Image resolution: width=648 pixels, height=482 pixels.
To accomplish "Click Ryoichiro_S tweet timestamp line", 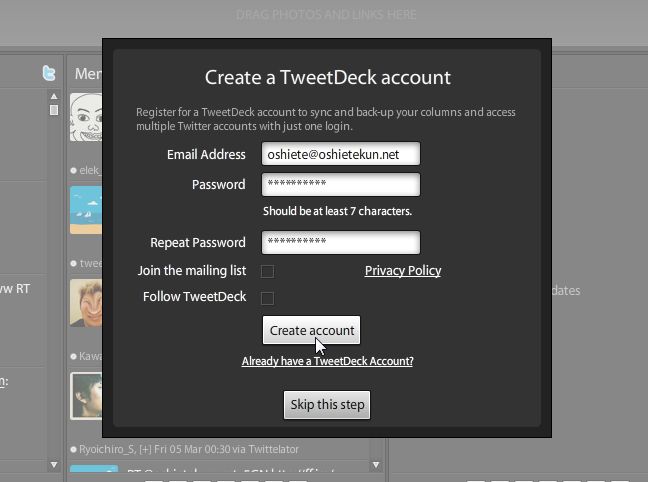I will click(x=188, y=449).
